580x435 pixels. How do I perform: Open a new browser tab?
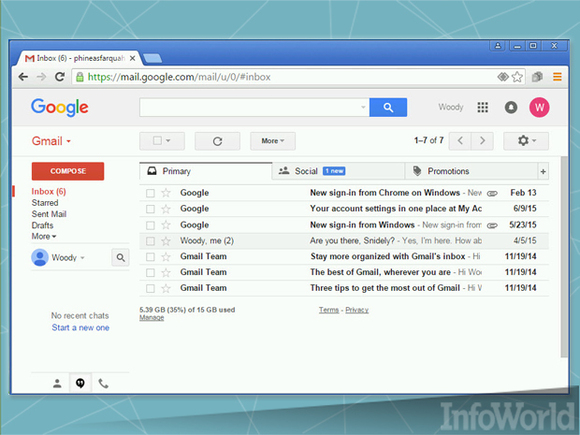(x=152, y=58)
